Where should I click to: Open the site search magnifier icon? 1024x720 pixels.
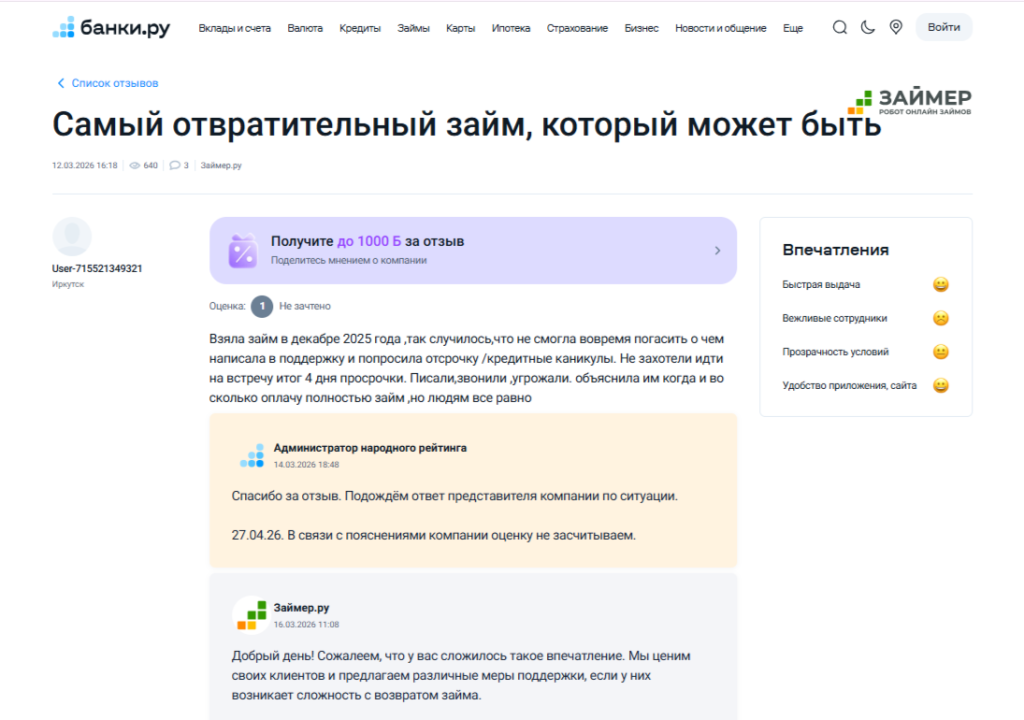[x=840, y=27]
